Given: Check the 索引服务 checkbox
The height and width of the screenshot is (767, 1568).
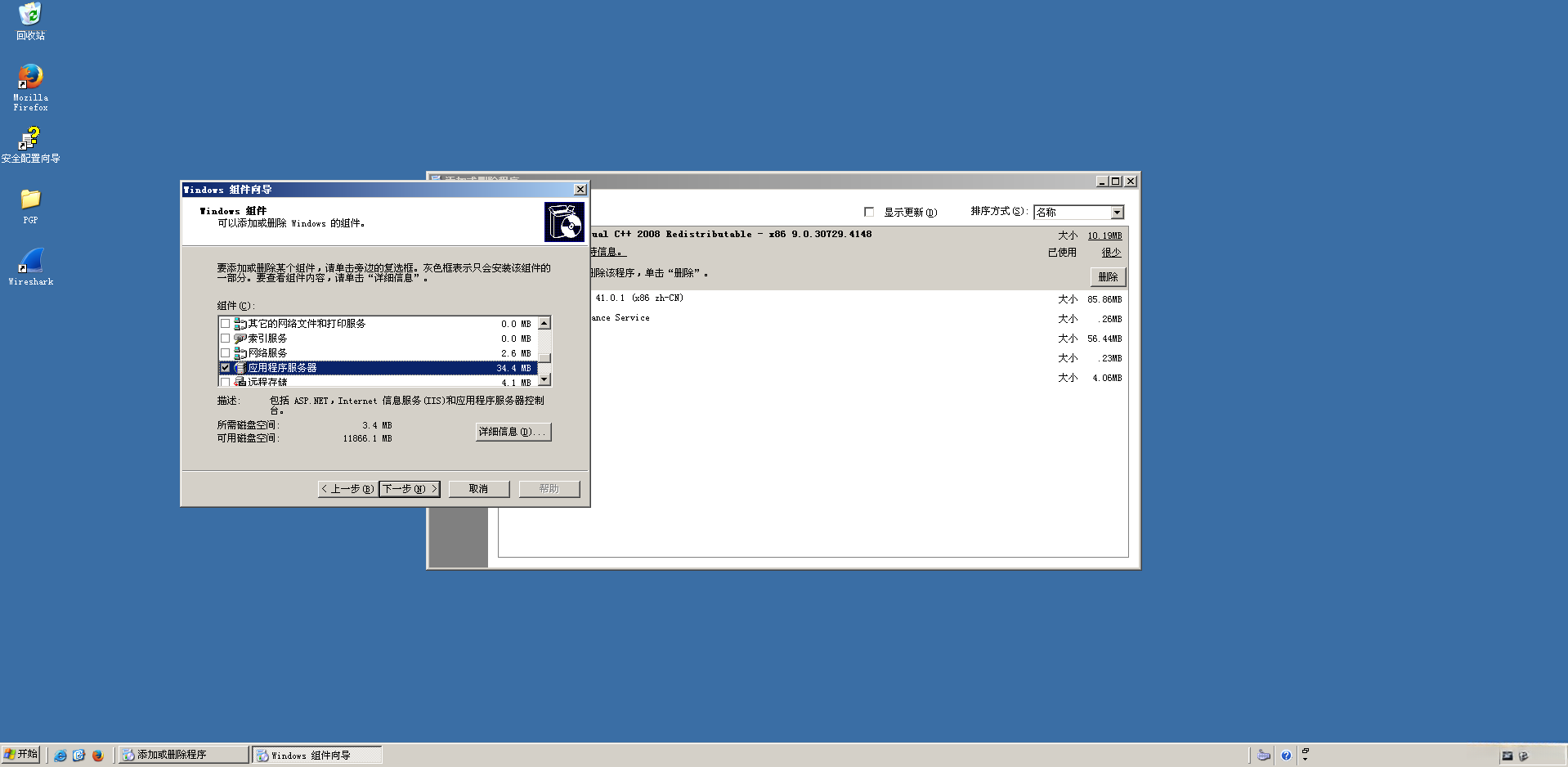Looking at the screenshot, I should click(225, 339).
